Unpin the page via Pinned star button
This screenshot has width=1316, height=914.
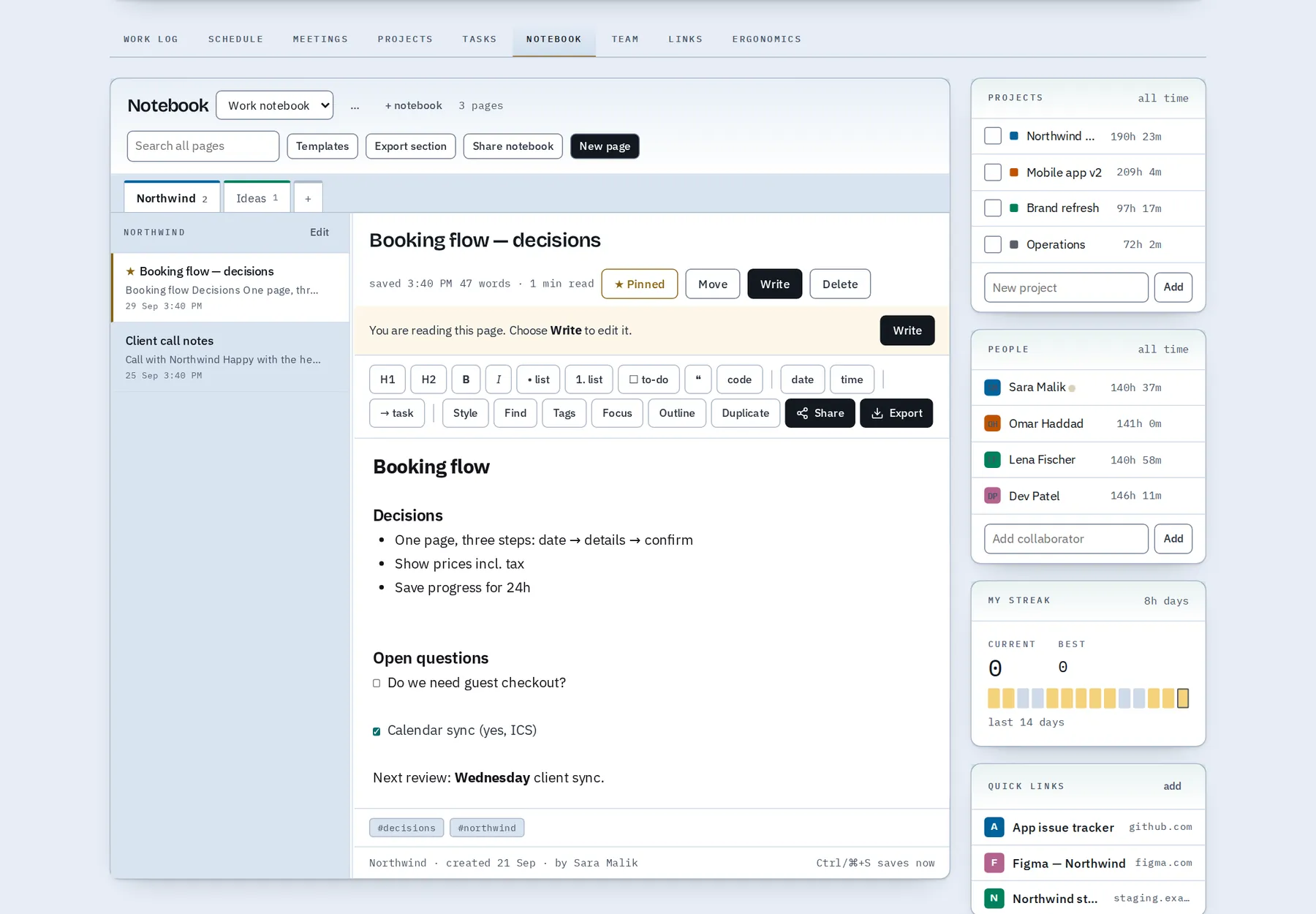[x=640, y=284]
